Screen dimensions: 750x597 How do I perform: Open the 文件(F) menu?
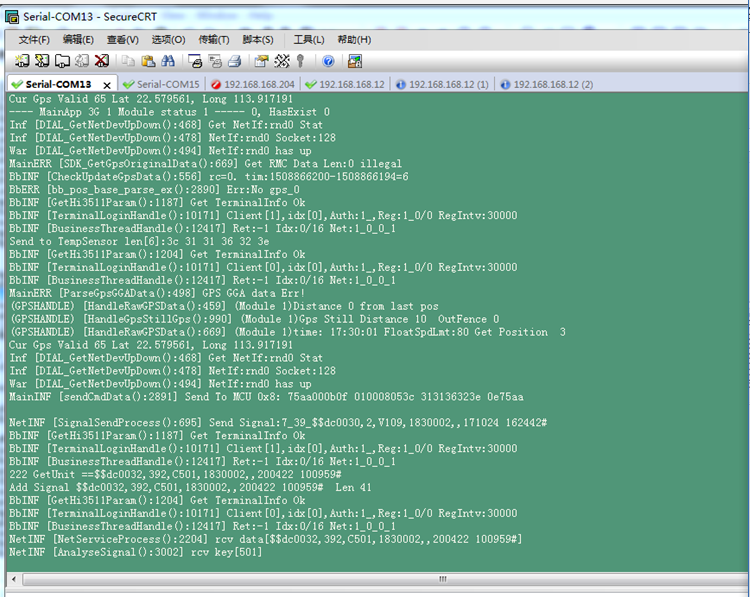point(34,40)
